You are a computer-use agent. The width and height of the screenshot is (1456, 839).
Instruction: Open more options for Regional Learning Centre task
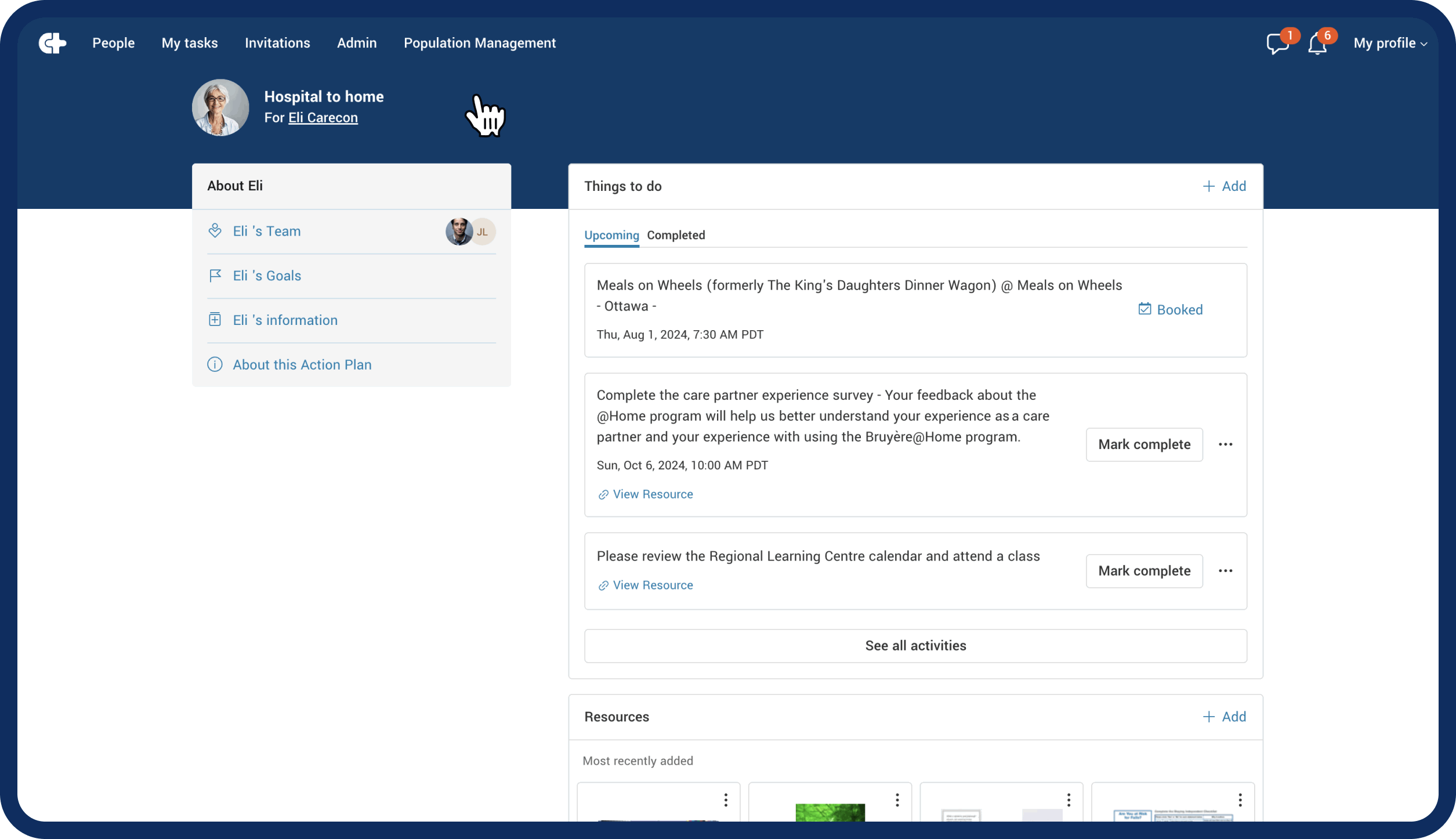pos(1225,571)
